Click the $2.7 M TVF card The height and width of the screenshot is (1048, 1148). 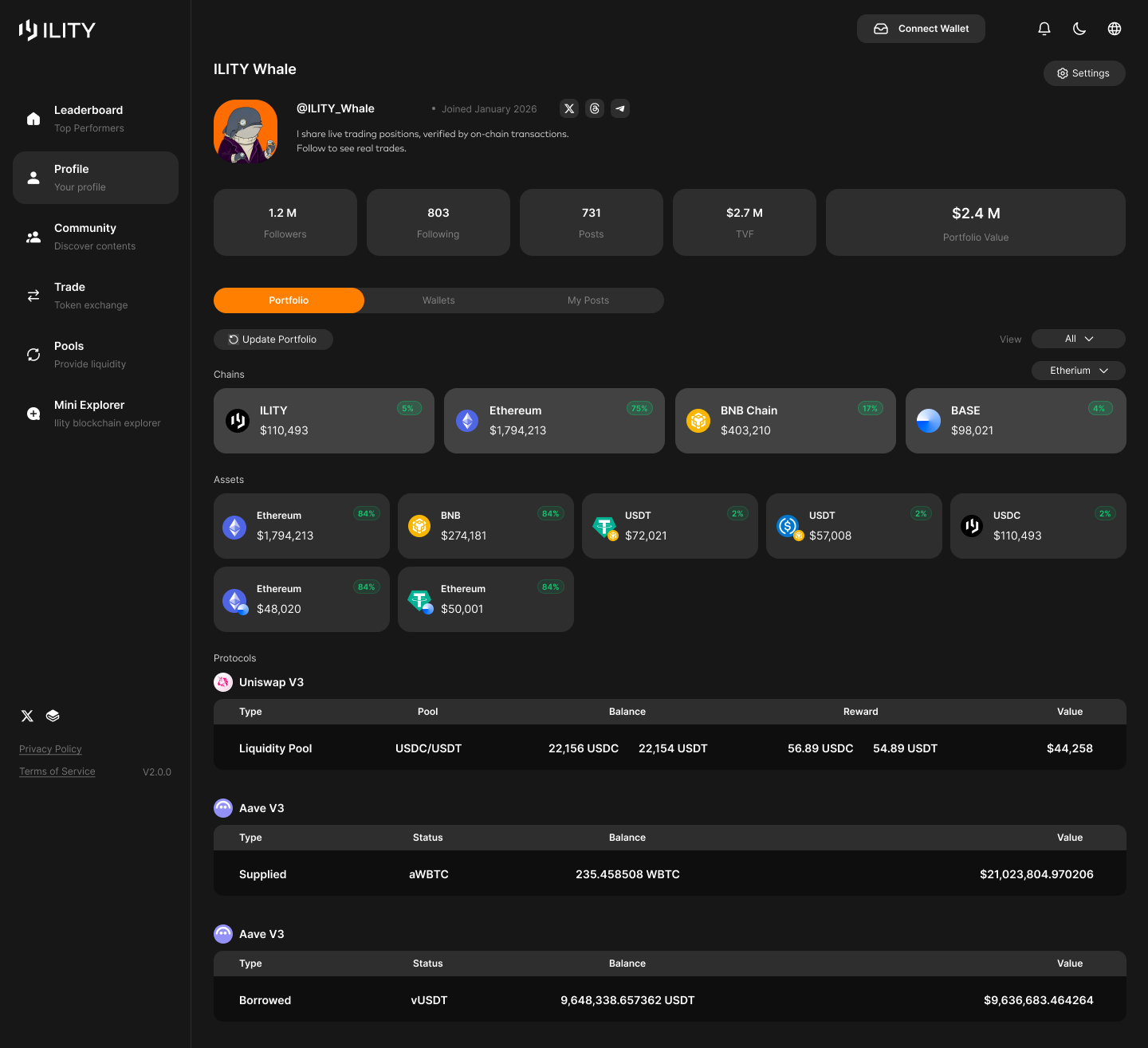(745, 222)
